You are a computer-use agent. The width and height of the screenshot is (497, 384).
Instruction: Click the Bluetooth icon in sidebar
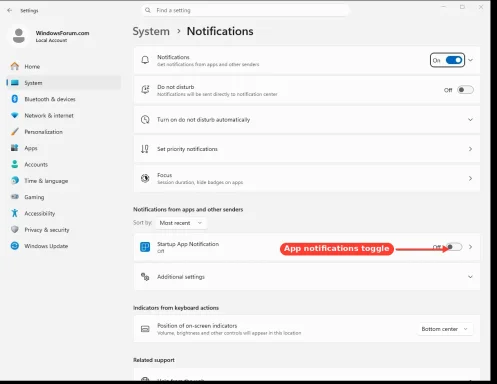coord(15,99)
